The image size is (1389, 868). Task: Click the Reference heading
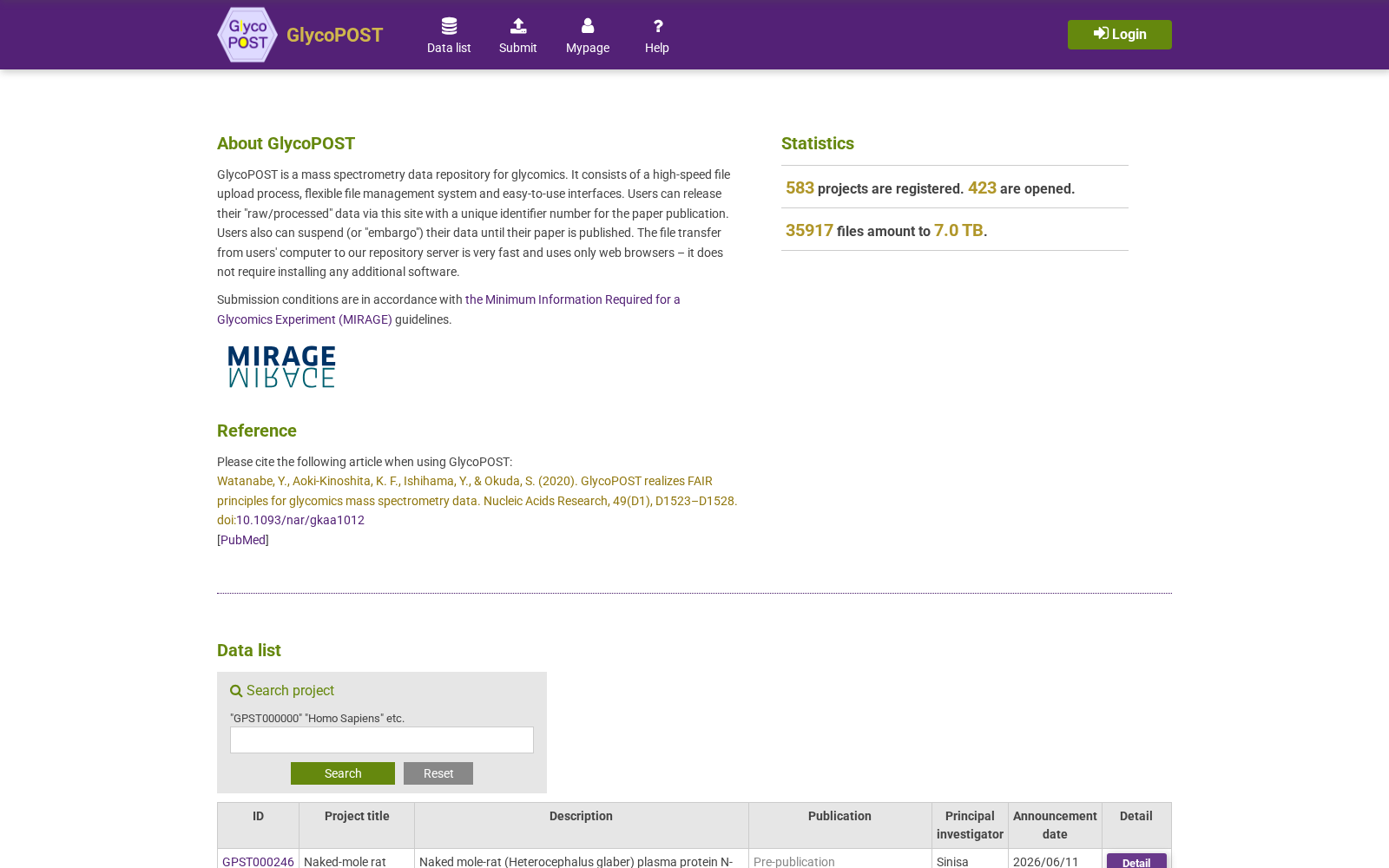pos(257,431)
